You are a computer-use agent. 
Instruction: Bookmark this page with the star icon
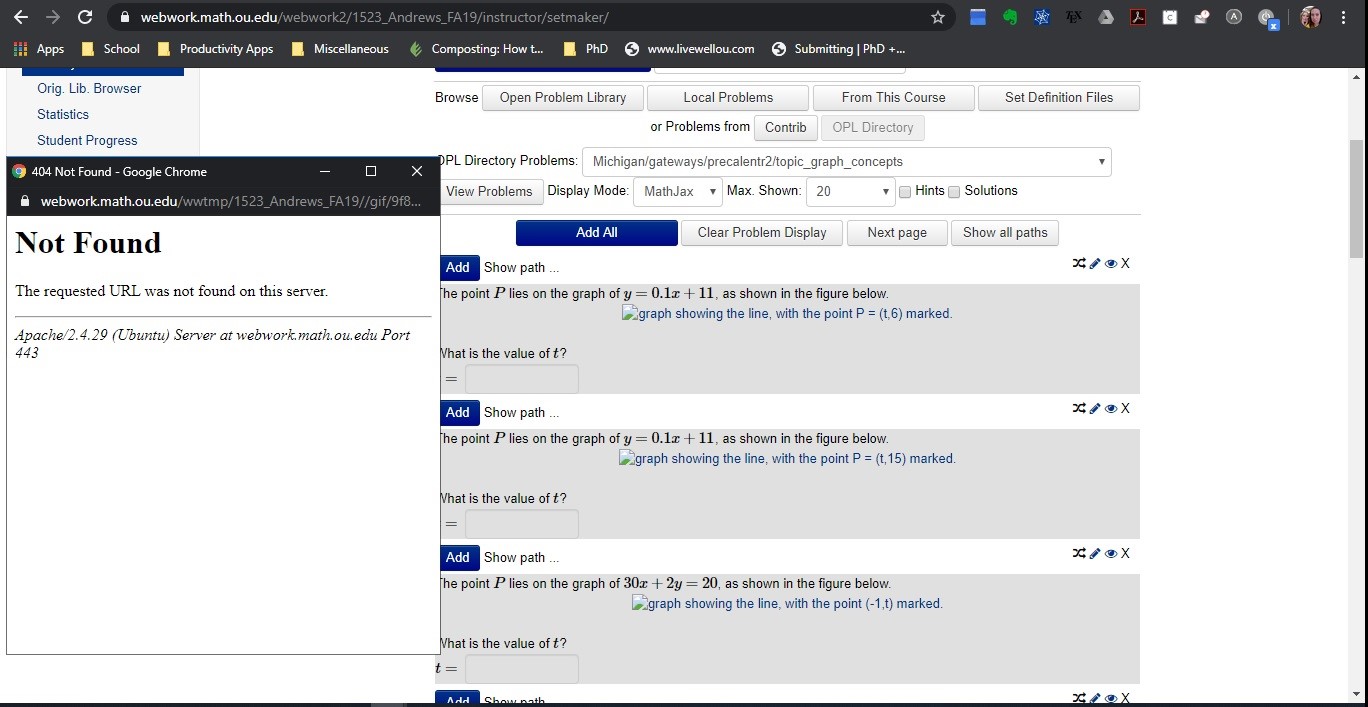point(937,17)
